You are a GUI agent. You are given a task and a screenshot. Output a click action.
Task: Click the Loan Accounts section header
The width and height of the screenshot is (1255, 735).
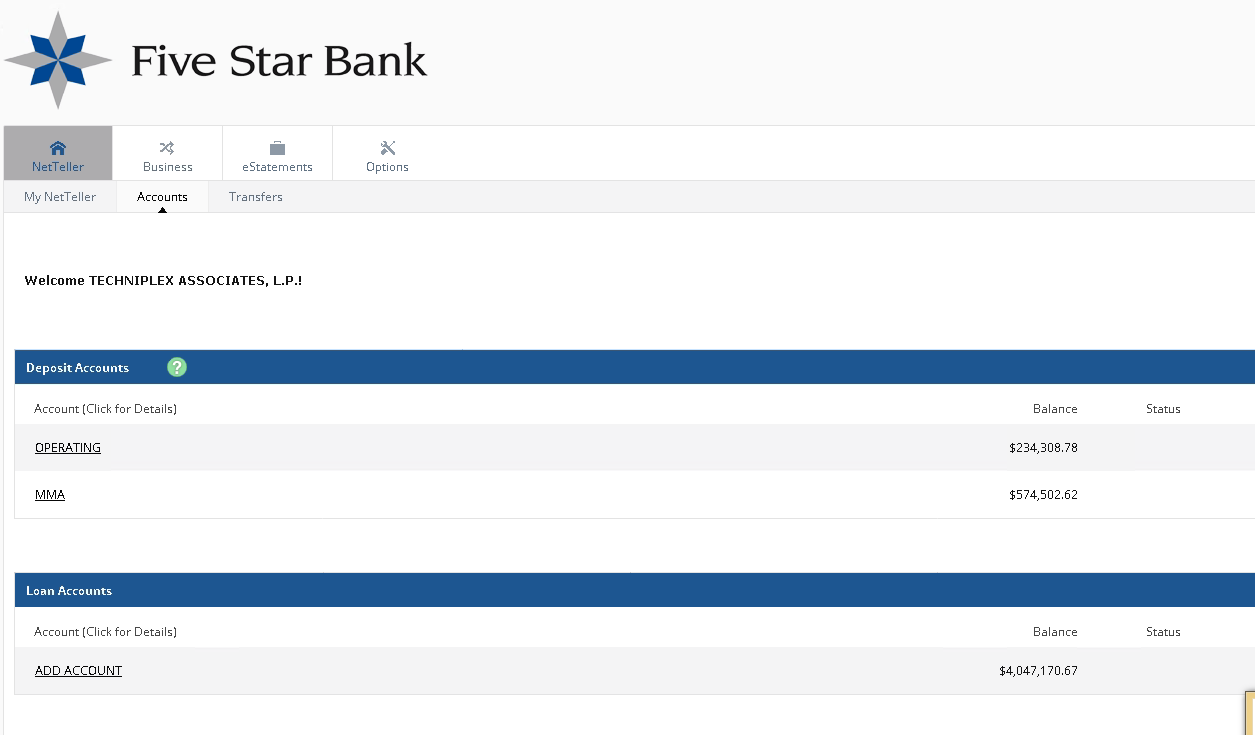pyautogui.click(x=69, y=591)
